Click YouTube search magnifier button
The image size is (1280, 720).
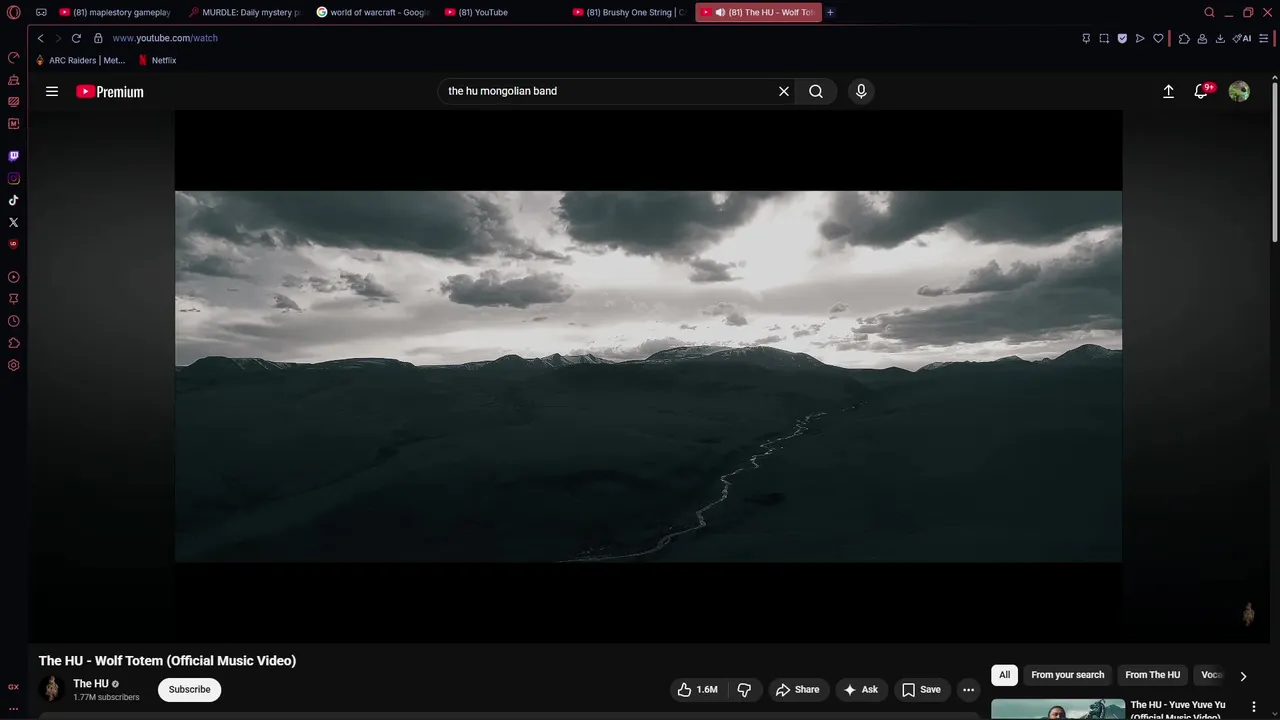816,91
